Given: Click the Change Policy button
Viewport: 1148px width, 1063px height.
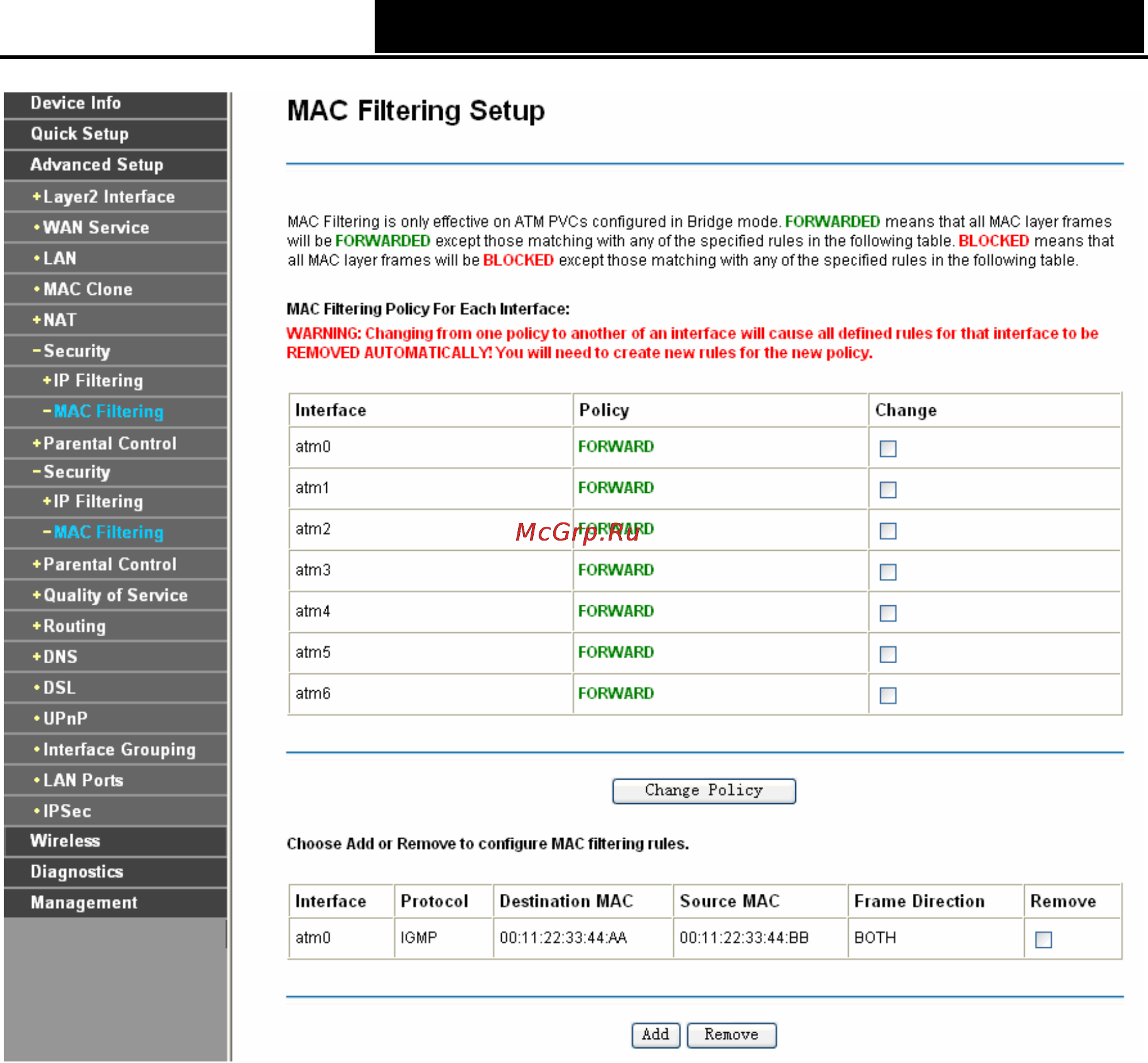Looking at the screenshot, I should tap(704, 791).
